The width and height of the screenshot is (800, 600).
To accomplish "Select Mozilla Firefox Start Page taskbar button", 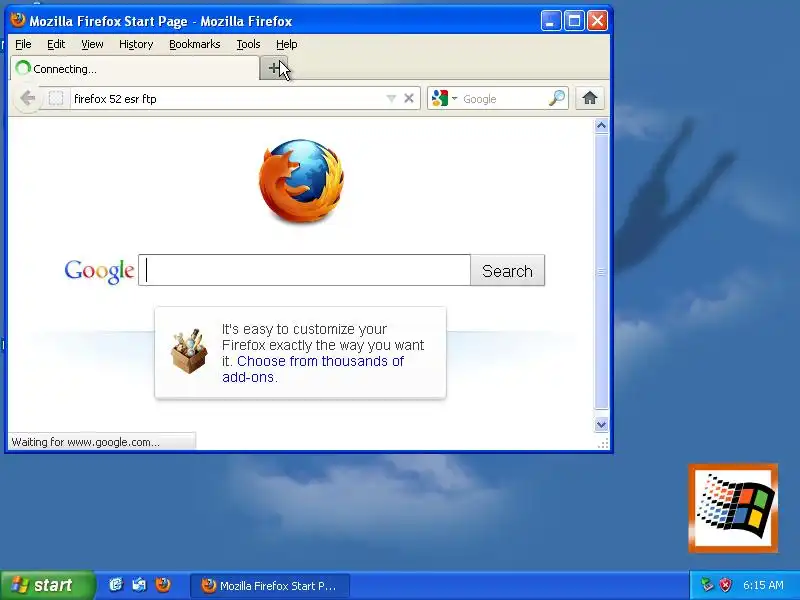I will click(270, 586).
